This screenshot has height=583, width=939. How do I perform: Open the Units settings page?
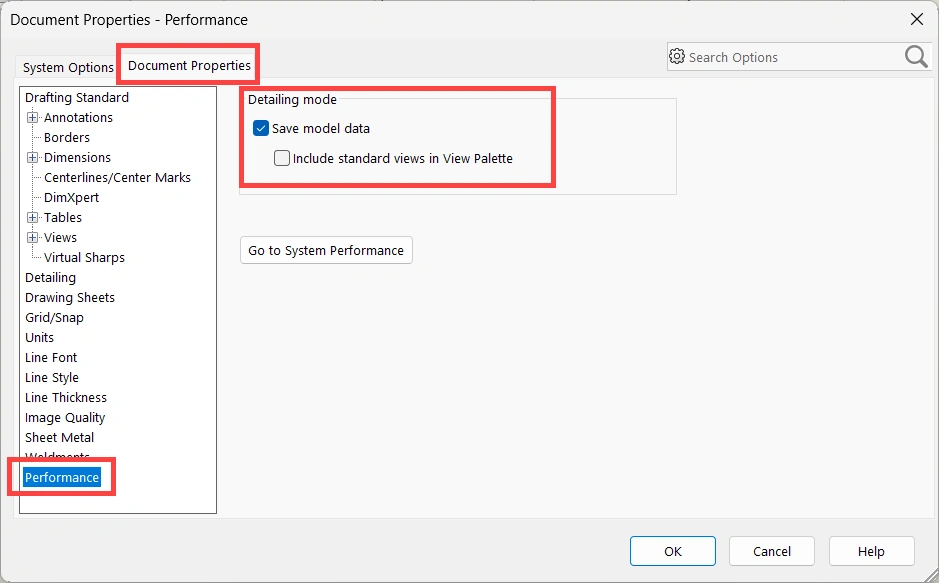(40, 338)
